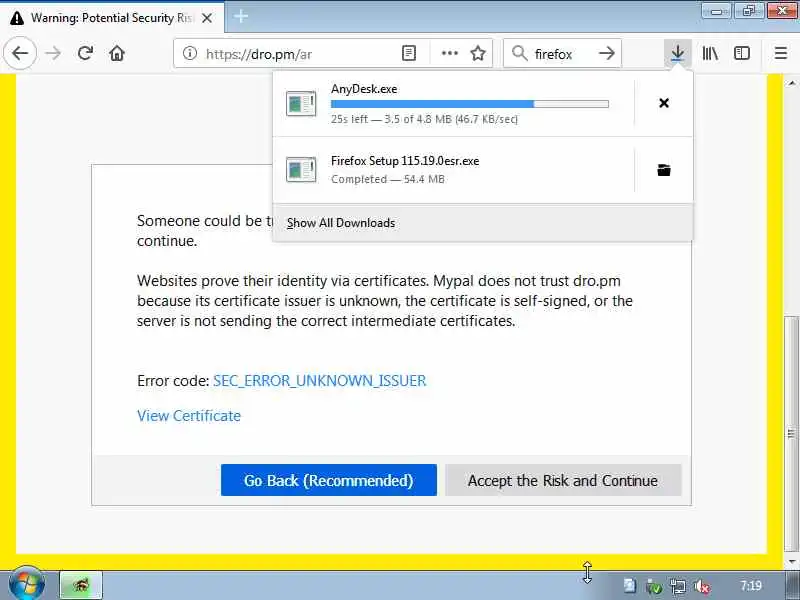This screenshot has width=800, height=600.
Task: Click the document tray icon
Action: coord(630,586)
